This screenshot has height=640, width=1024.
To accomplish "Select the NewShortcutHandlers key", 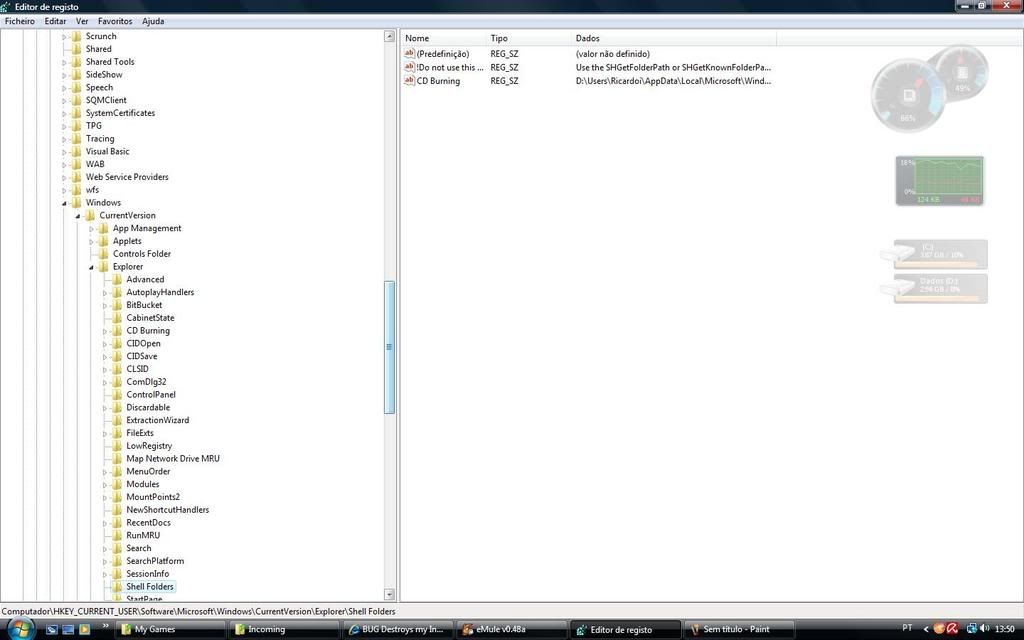I will (x=167, y=510).
